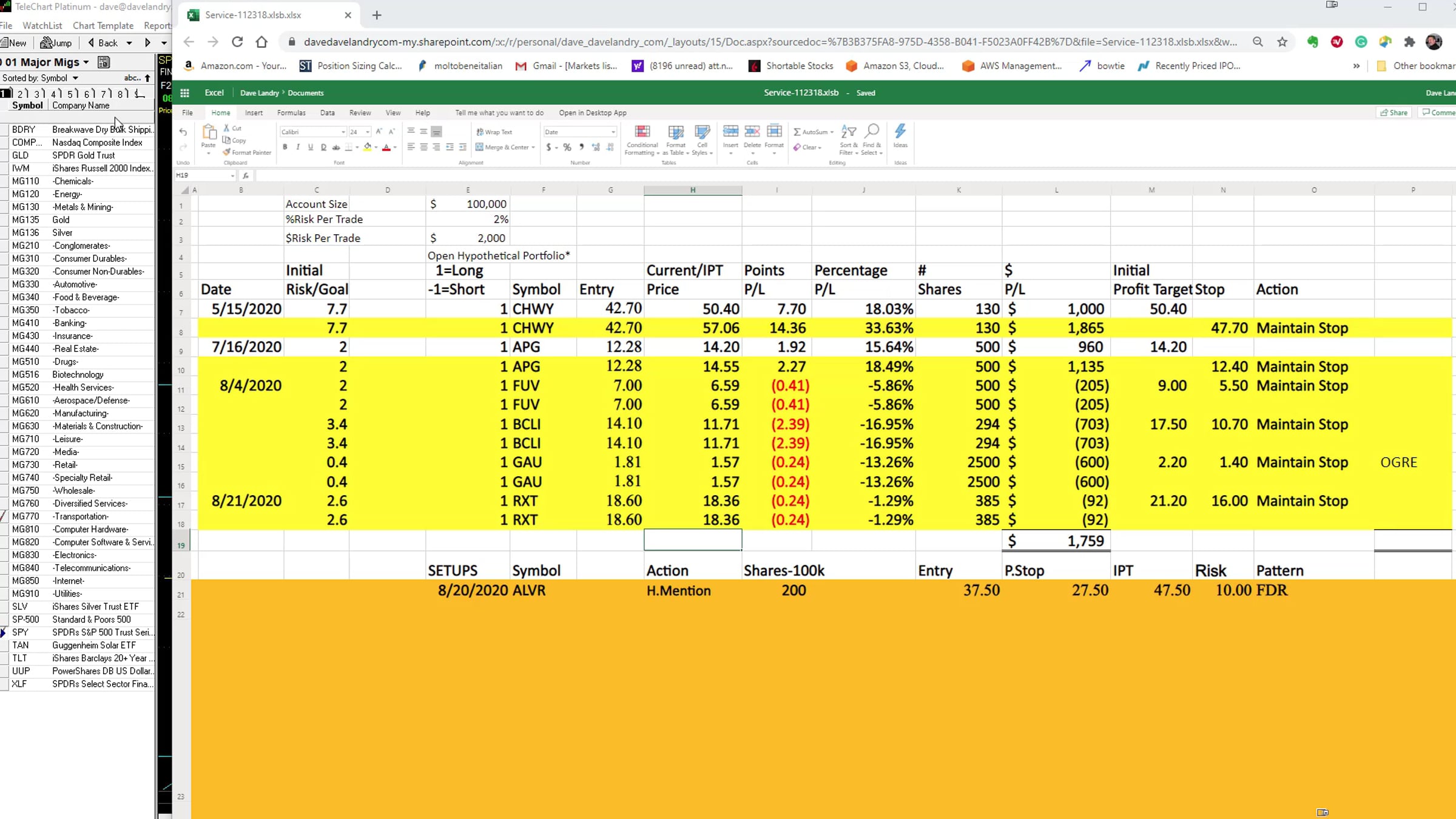
Task: Click the Copy icon in Clipboard group
Action: (x=226, y=140)
